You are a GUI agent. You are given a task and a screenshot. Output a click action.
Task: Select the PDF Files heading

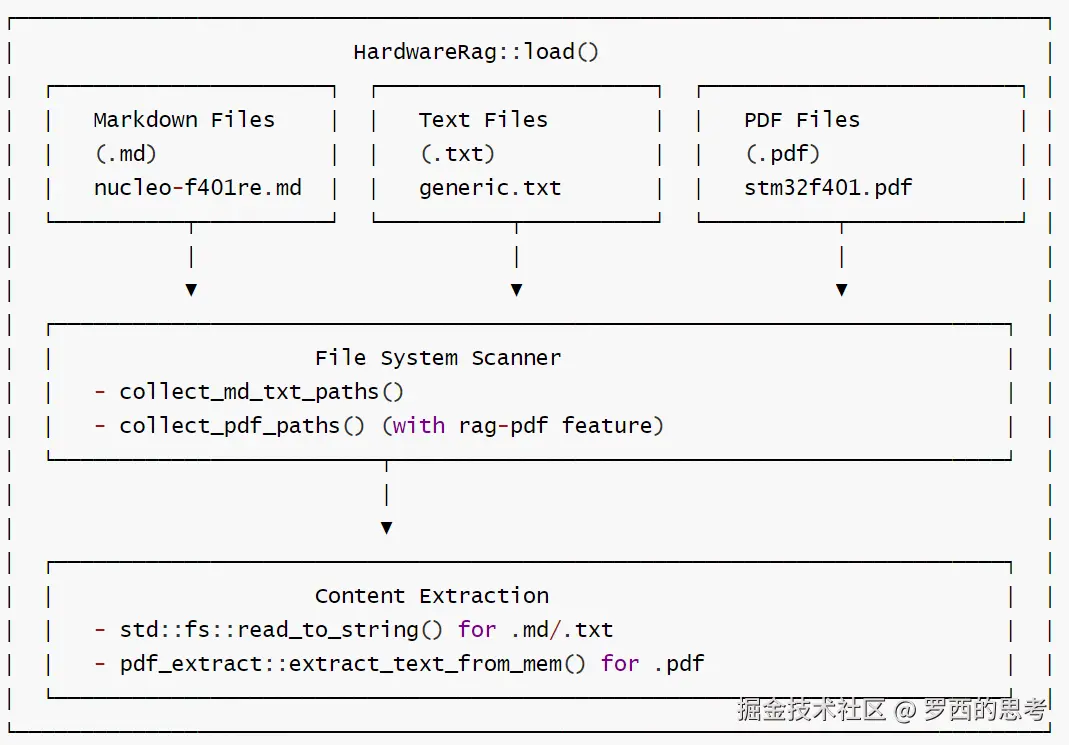[x=802, y=120]
